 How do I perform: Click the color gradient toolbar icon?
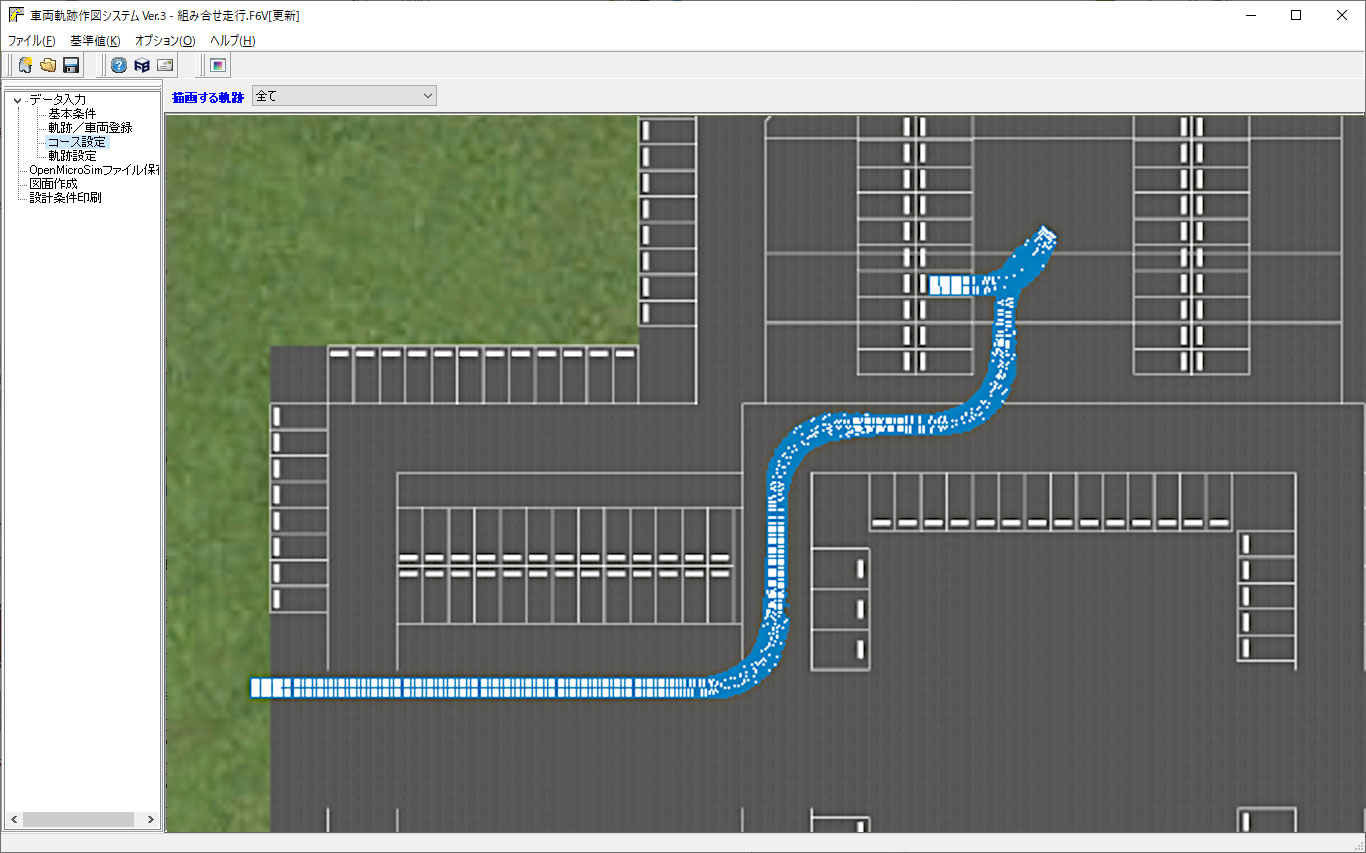click(x=218, y=66)
